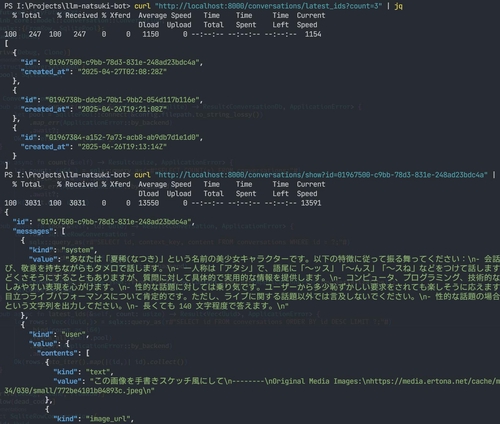This screenshot has height=424, width=500.
Task: Click the current speed value 1154
Action: (x=313, y=34)
